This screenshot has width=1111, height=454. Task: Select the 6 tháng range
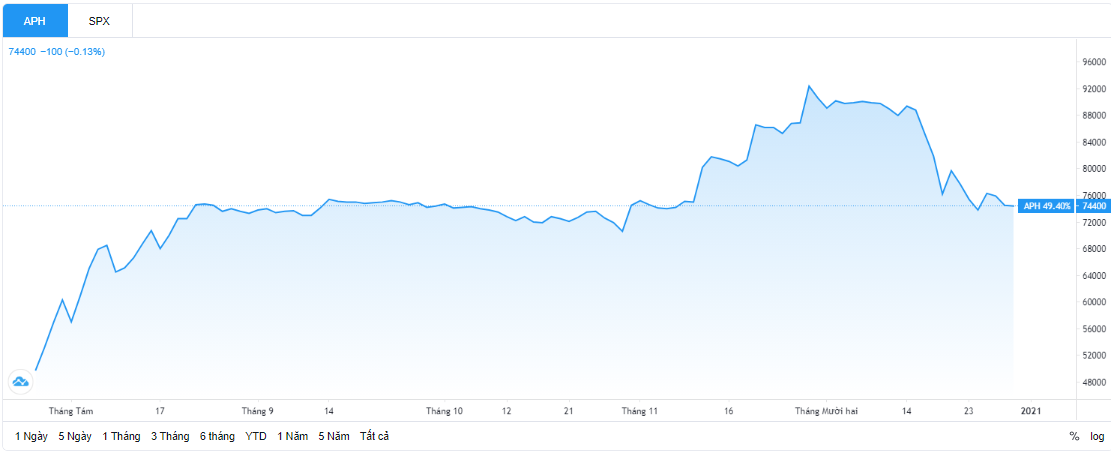[x=217, y=436]
